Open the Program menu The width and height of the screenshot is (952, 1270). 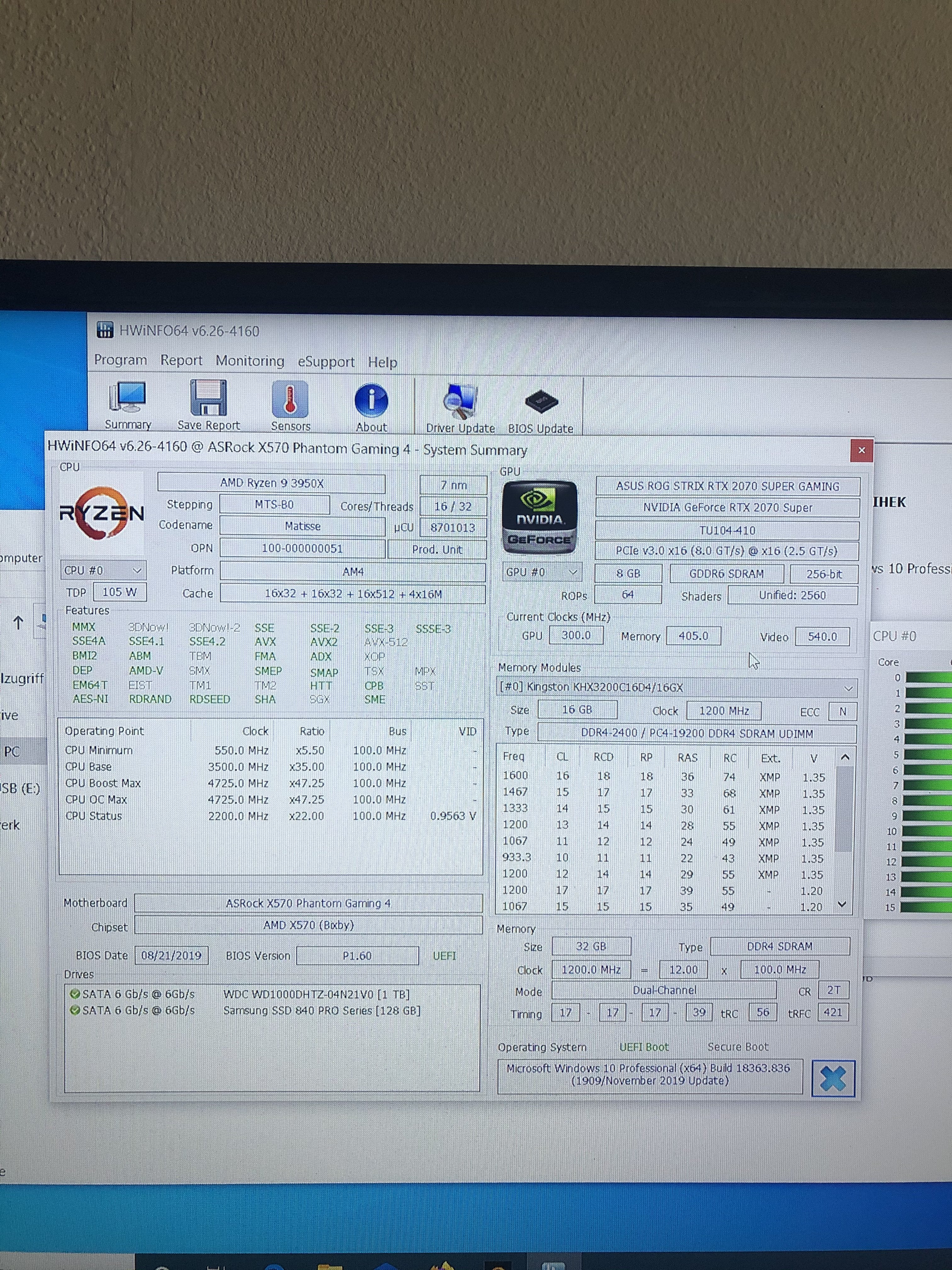pos(121,360)
